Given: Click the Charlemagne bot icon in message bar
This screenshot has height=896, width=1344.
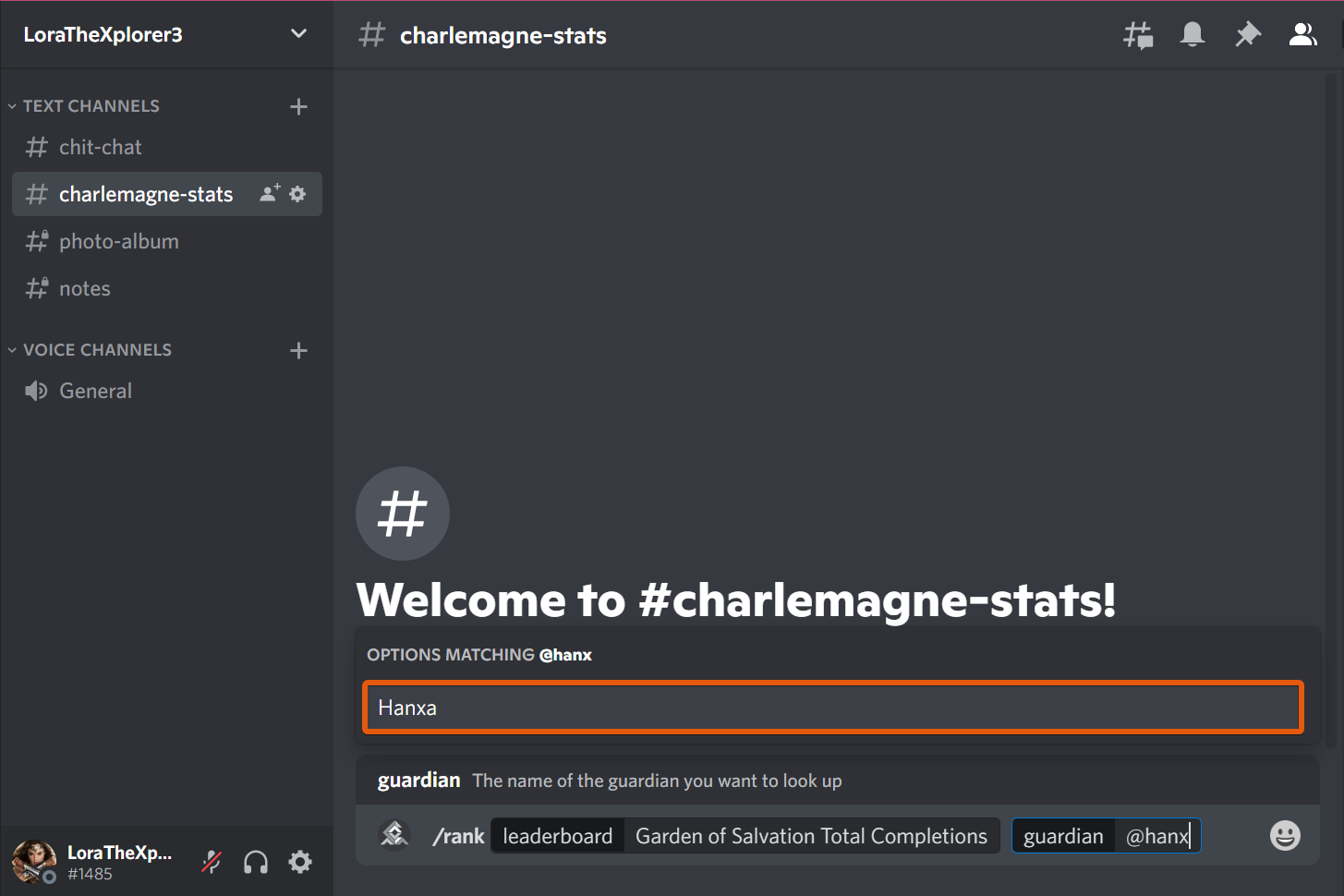Looking at the screenshot, I should (394, 834).
